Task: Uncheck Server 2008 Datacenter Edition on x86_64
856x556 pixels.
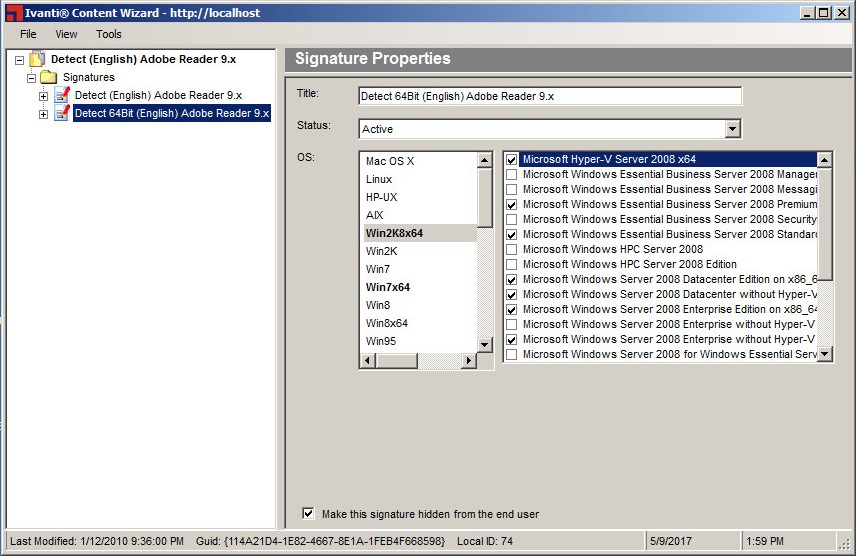Action: (x=512, y=280)
